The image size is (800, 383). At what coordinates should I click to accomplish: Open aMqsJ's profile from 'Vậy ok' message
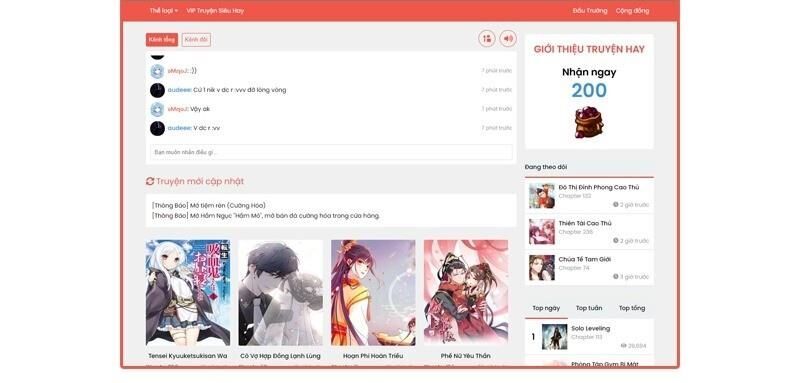pos(178,109)
